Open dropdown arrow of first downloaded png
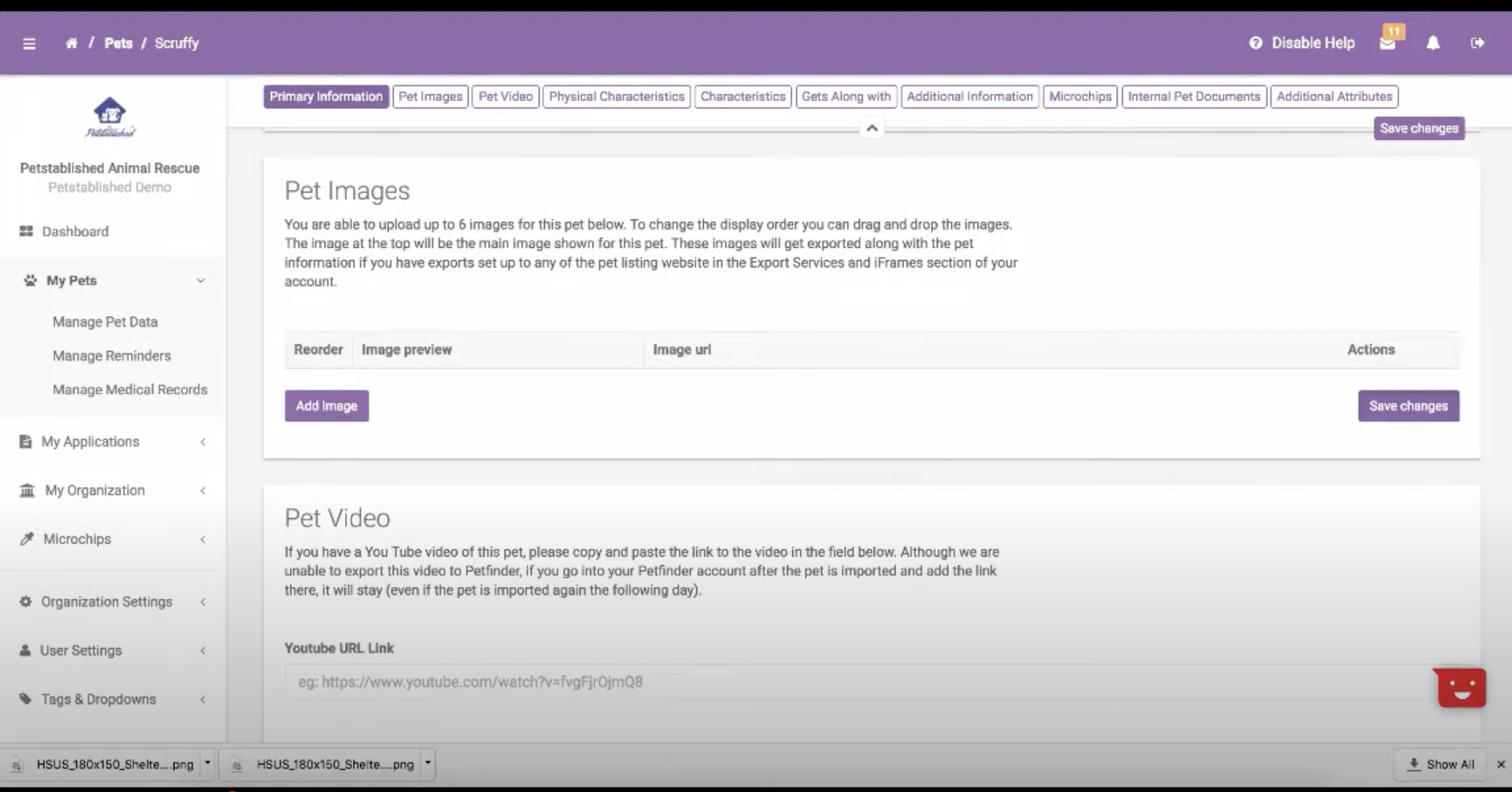Viewport: 1512px width, 792px height. tap(208, 763)
